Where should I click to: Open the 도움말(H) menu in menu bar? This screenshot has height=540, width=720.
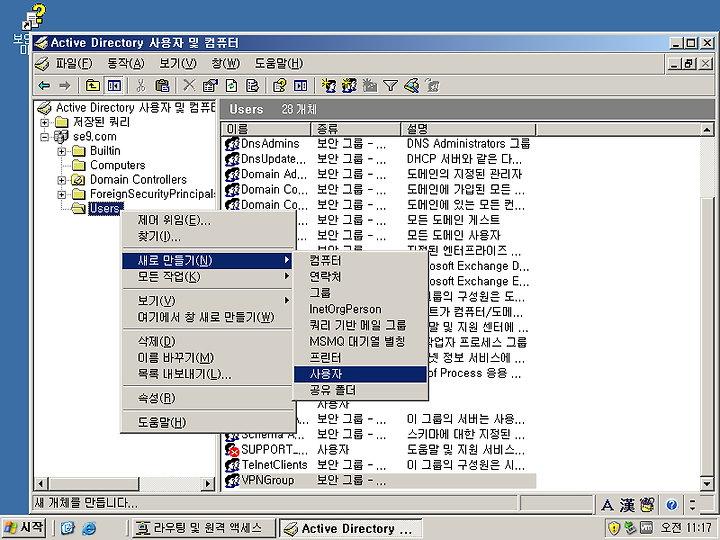click(x=279, y=63)
